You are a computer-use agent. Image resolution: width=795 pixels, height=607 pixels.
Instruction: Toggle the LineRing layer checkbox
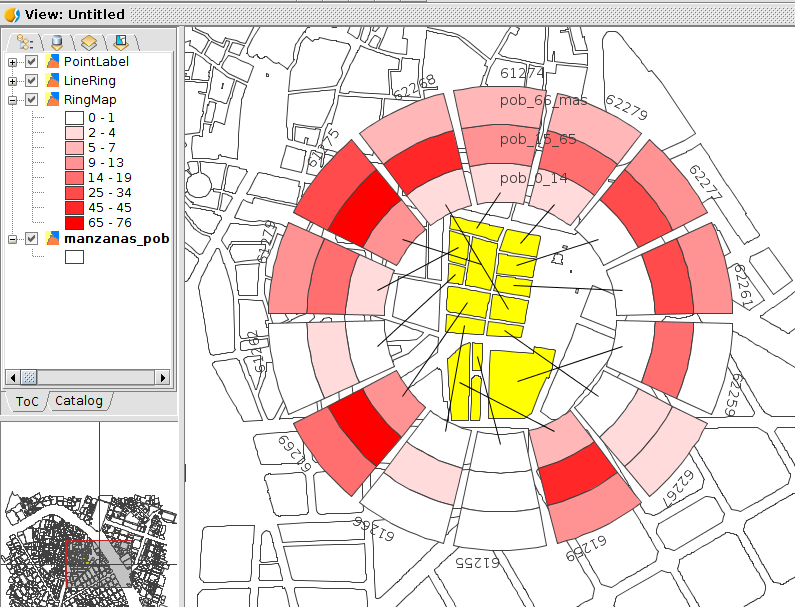[32, 81]
